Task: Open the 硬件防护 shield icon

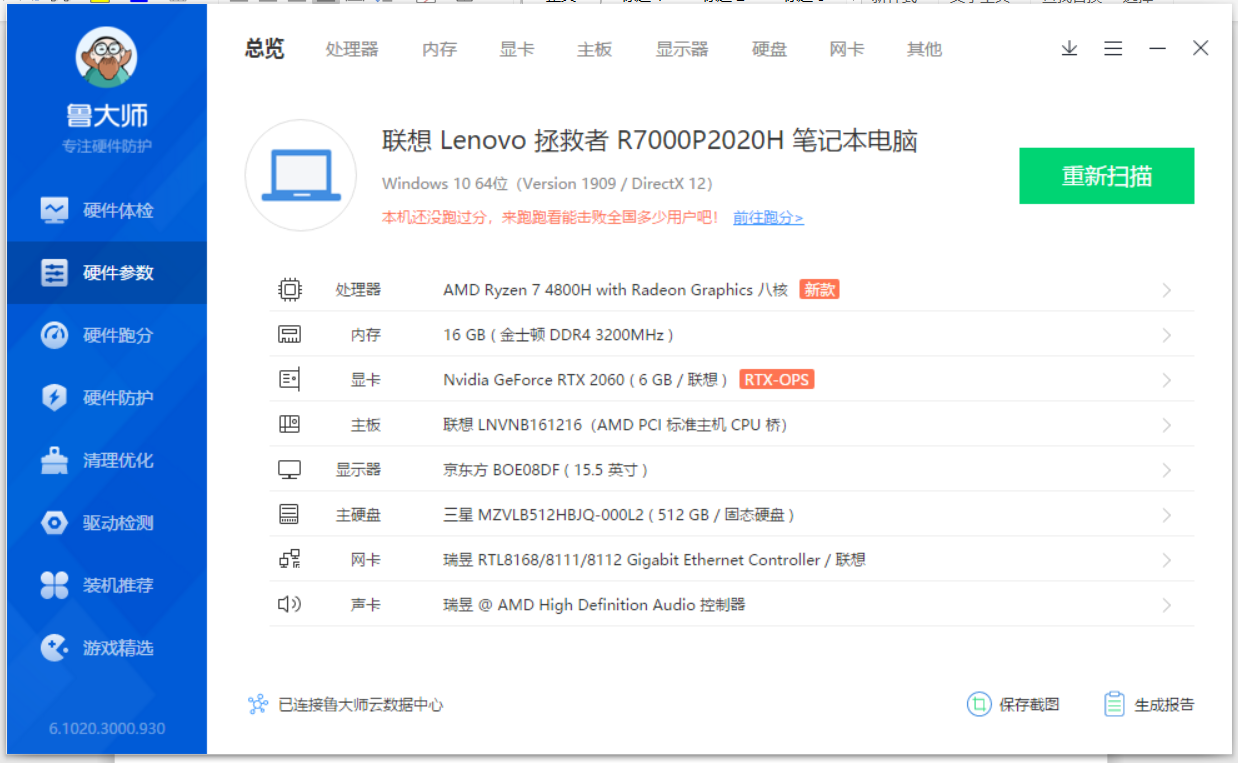Action: click(x=54, y=398)
